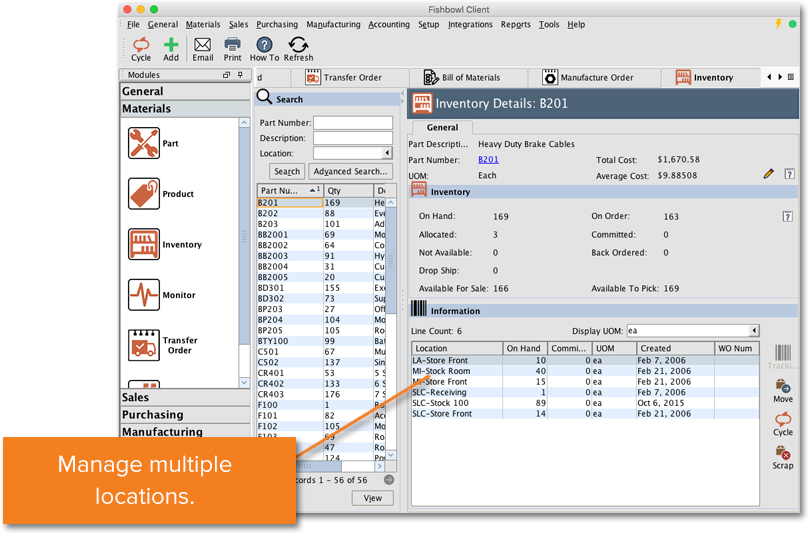Open the How To help icon
This screenshot has width=809, height=534.
(264, 50)
